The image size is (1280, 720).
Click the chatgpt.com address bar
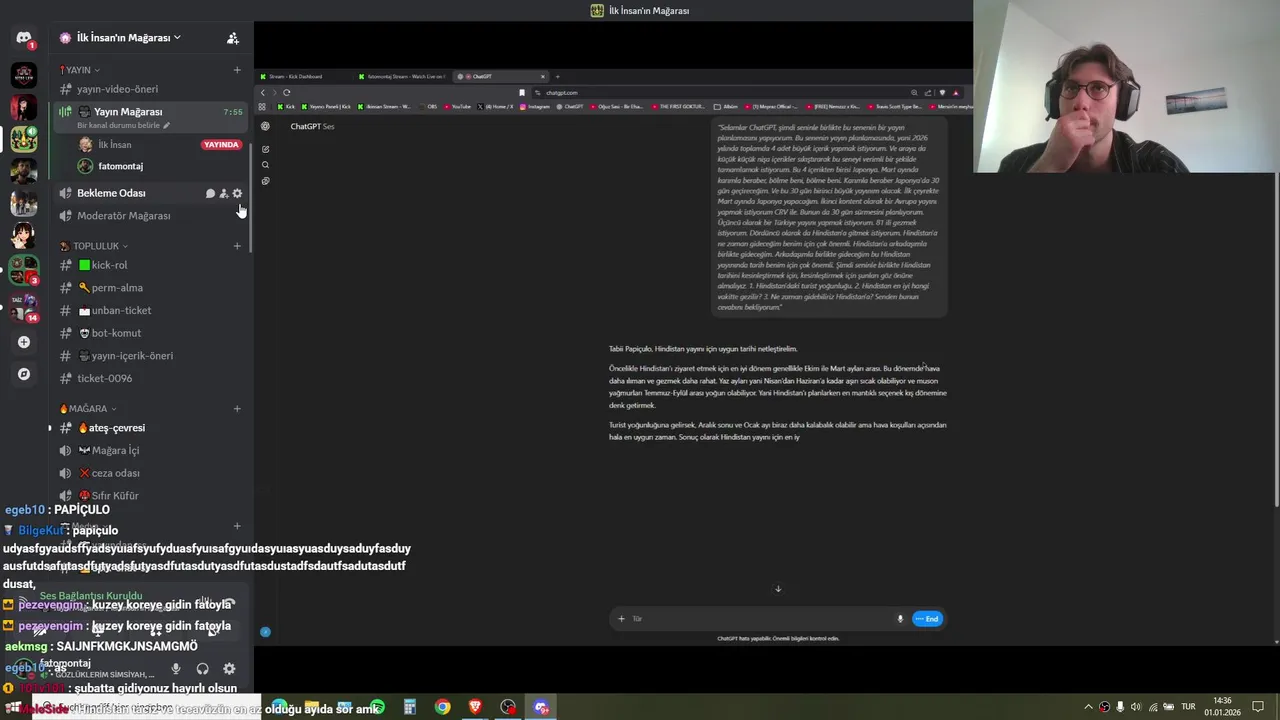[x=720, y=93]
